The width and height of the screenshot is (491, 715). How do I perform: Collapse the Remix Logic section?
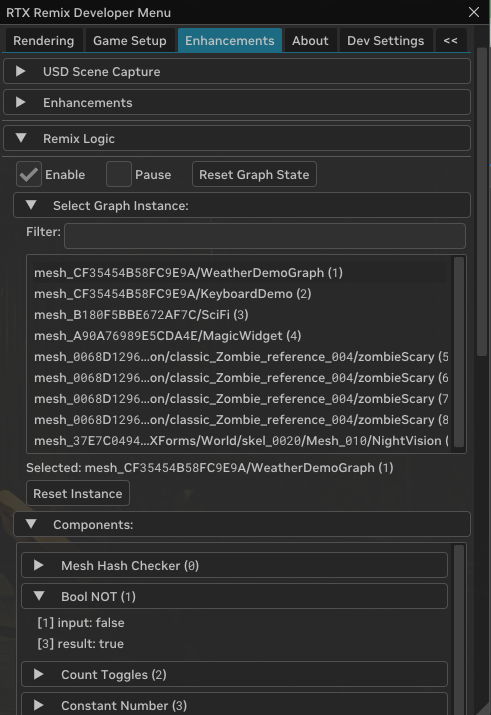pos(237,138)
